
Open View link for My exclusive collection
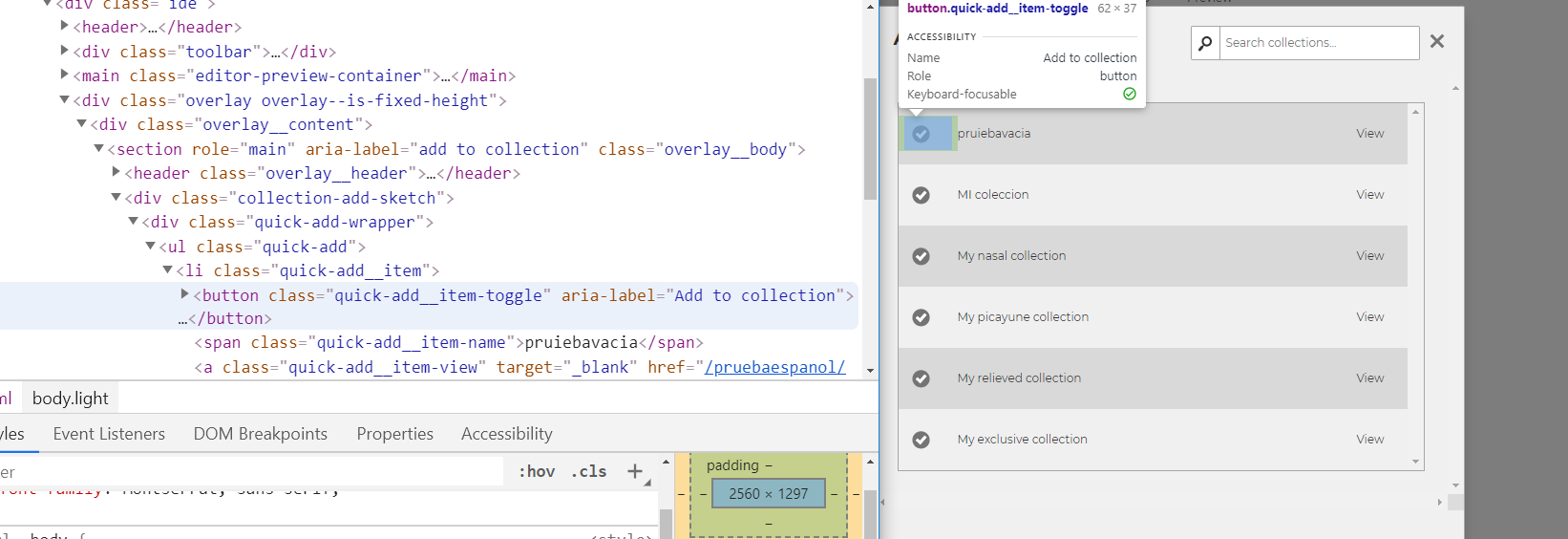pyautogui.click(x=1369, y=440)
